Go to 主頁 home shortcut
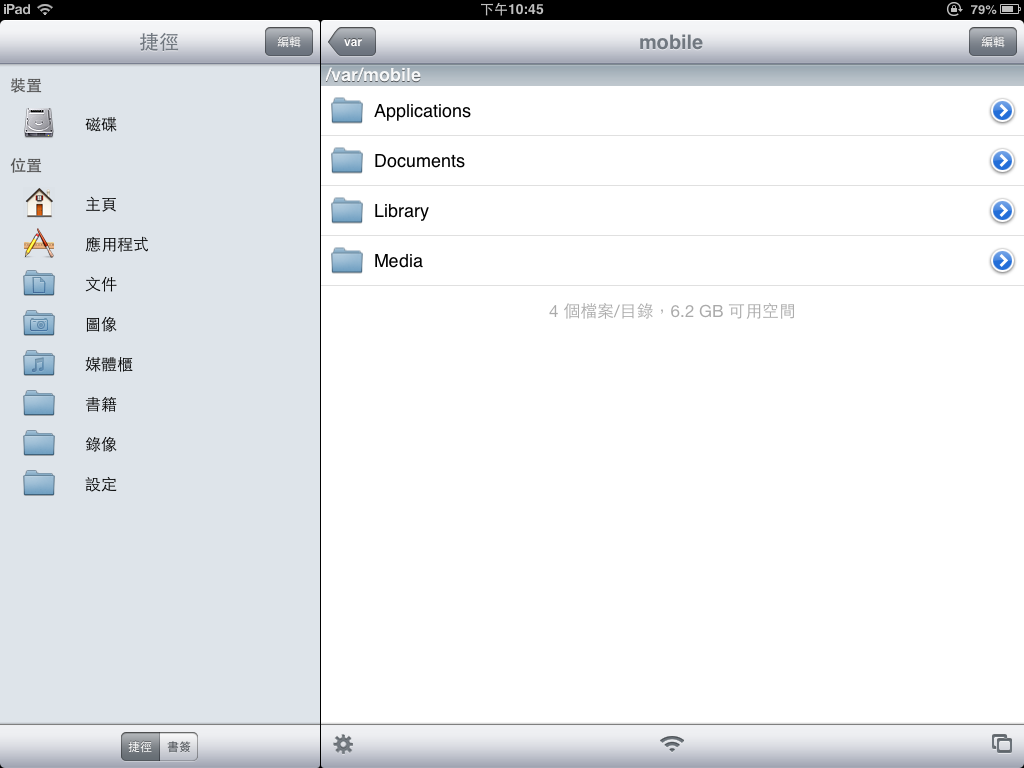 point(39,204)
